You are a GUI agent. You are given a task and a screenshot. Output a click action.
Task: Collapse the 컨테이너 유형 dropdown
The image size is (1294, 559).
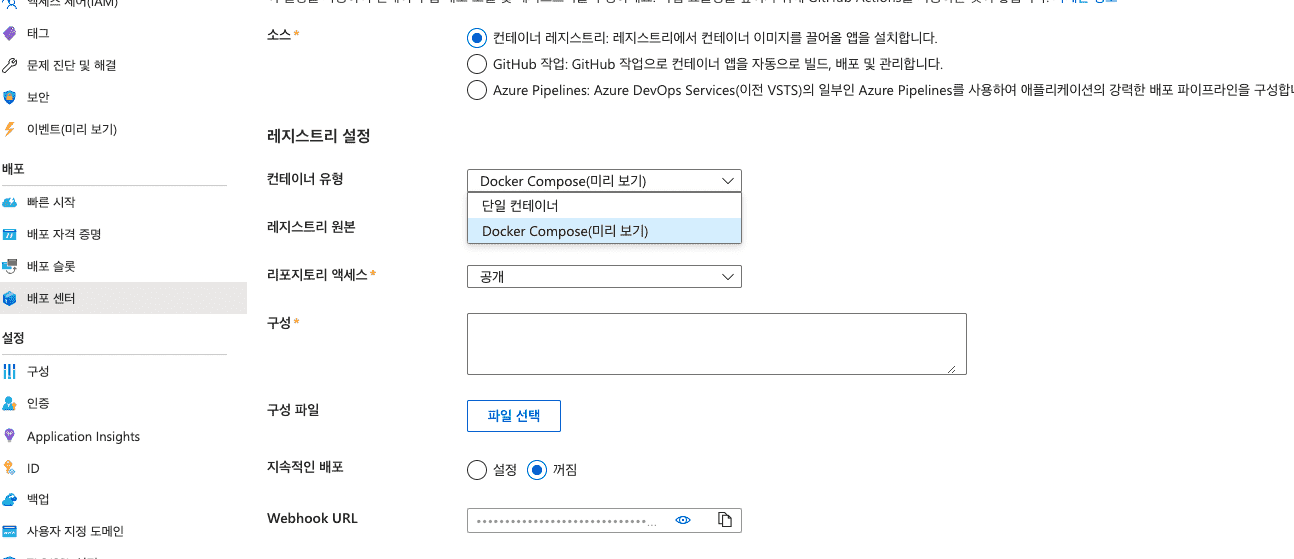pyautogui.click(x=604, y=181)
